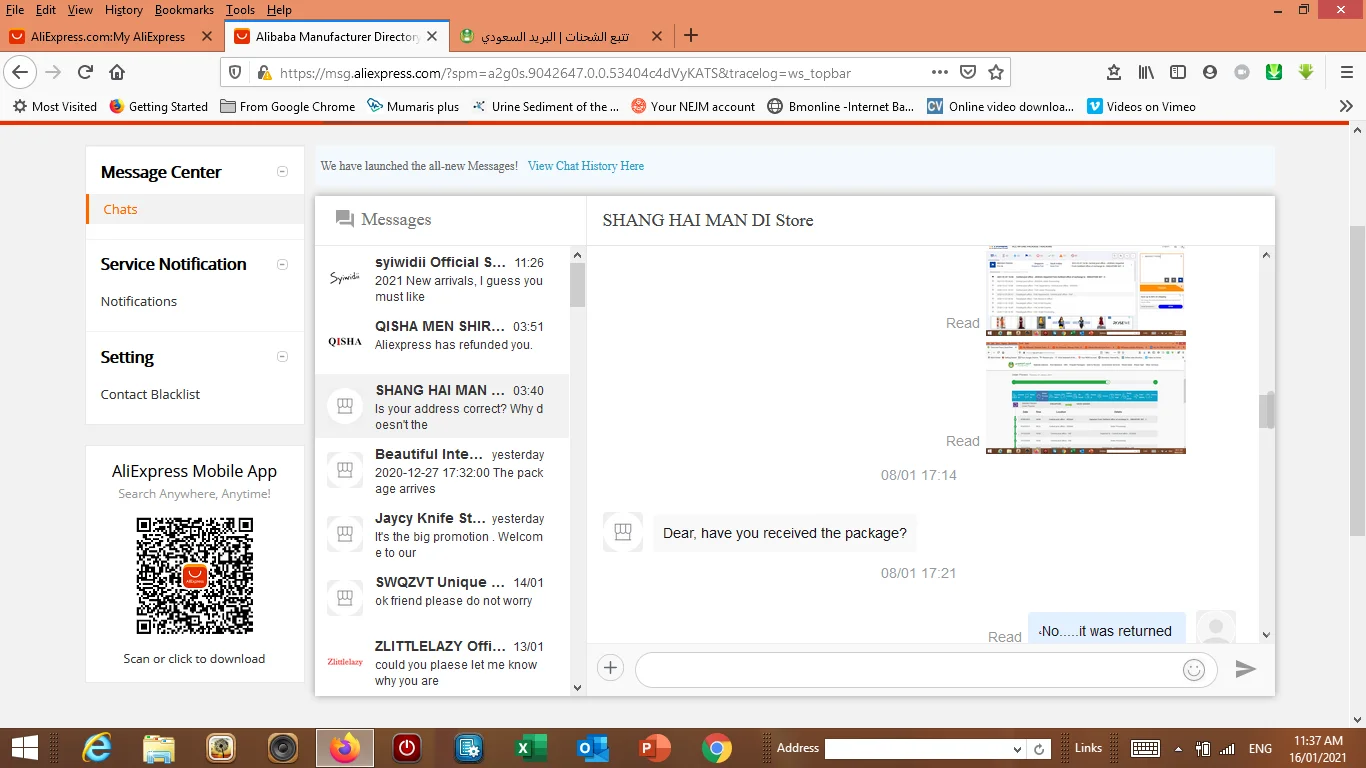Open the QISHA MEN SHIRT conversation
The image size is (1366, 768).
(x=442, y=342)
